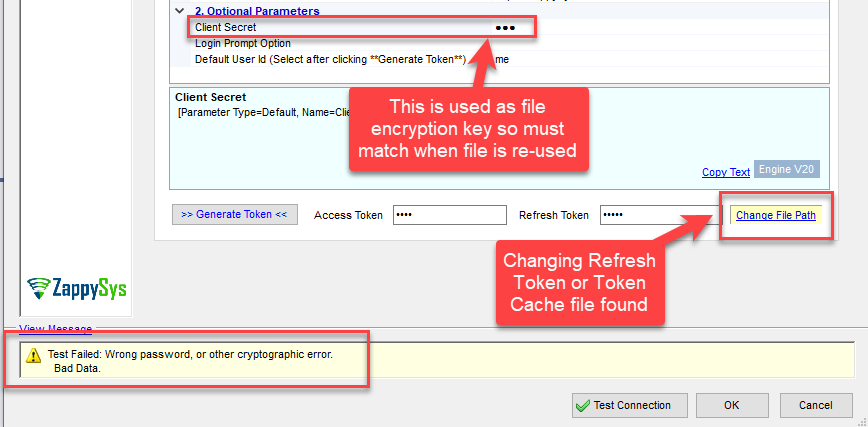Cancel the connection dialog
The width and height of the screenshot is (868, 427).
(x=815, y=405)
